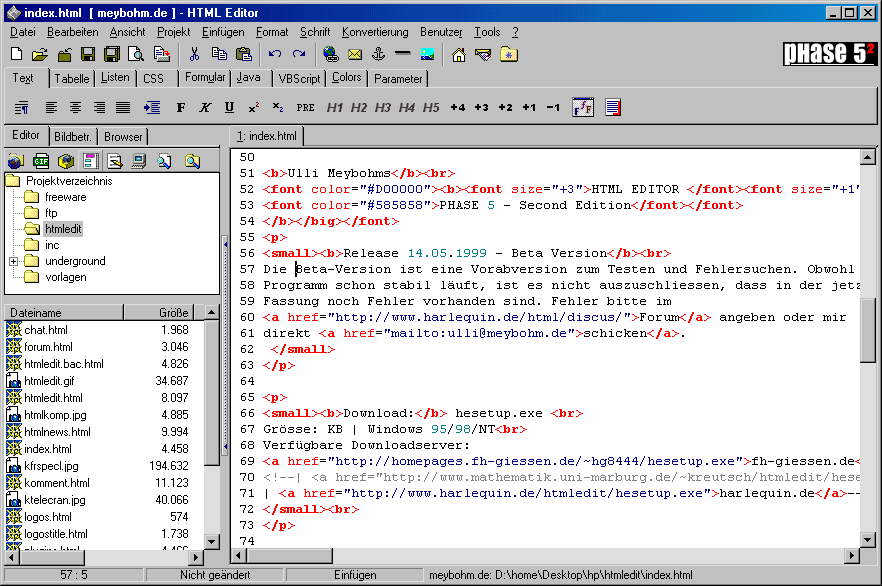Expand the underground folder node
Screen dimensions: 882x586
[14, 262]
